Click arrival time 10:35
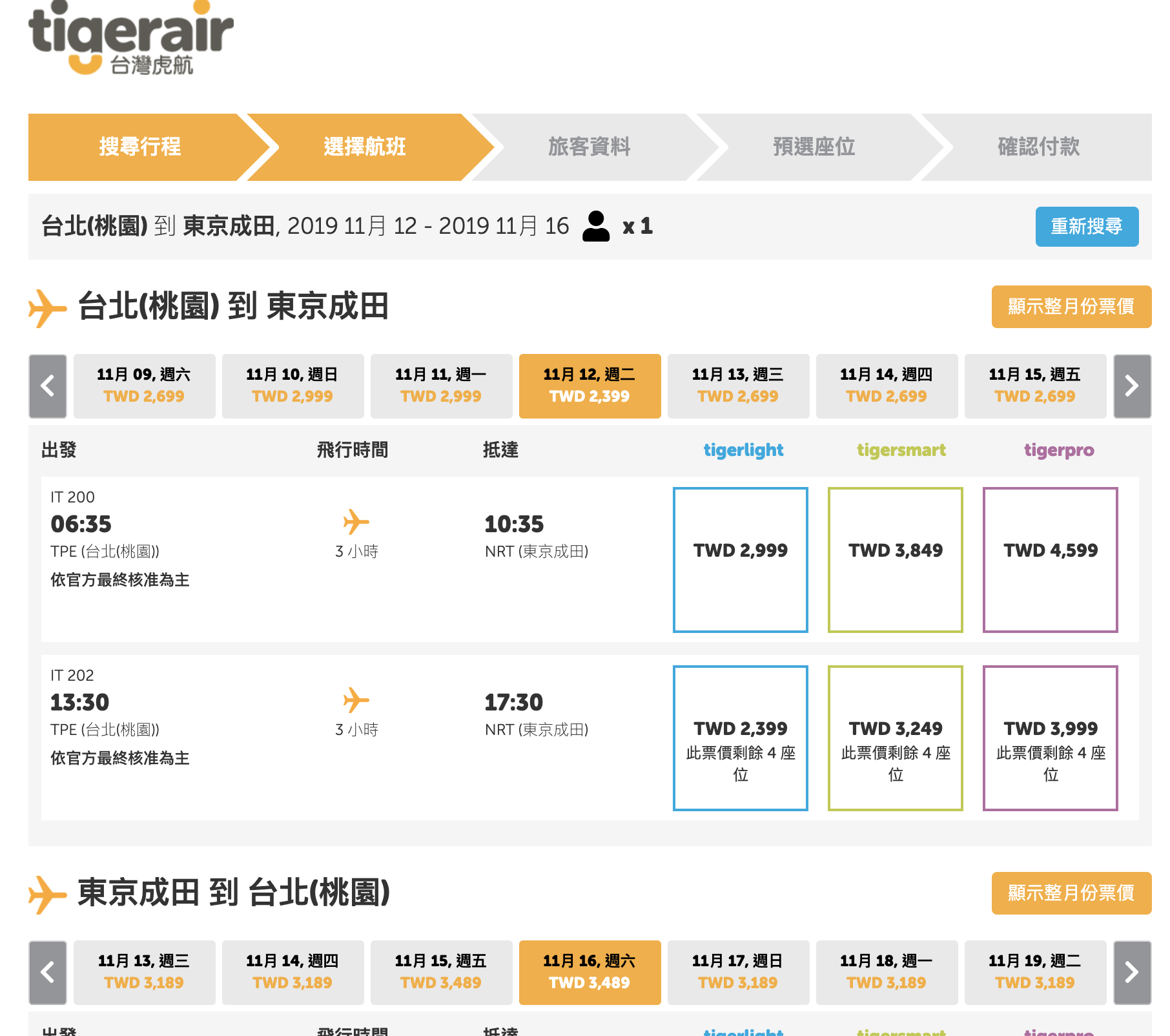1170x1036 pixels. [515, 524]
